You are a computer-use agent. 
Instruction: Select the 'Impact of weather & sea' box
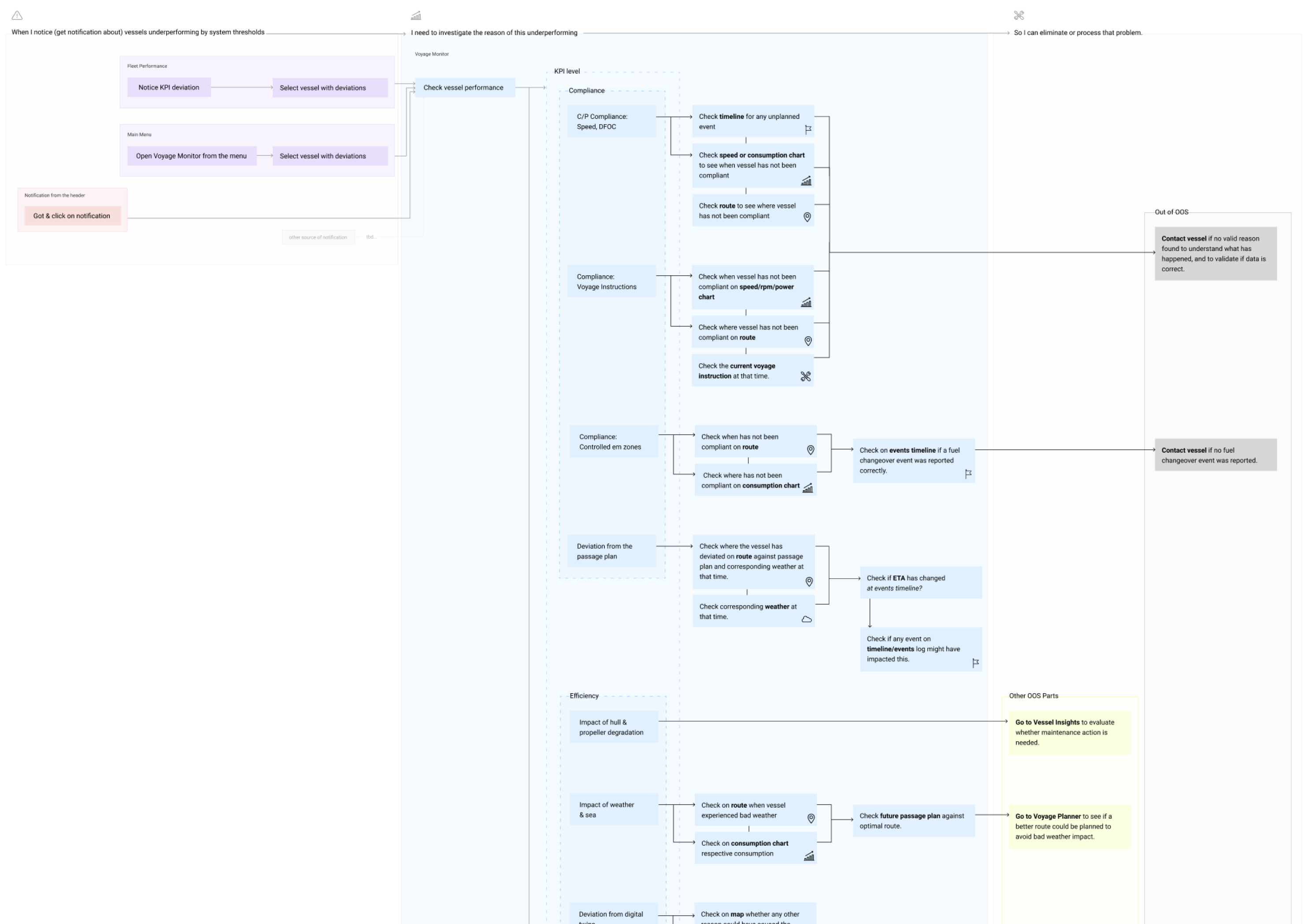pyautogui.click(x=614, y=809)
